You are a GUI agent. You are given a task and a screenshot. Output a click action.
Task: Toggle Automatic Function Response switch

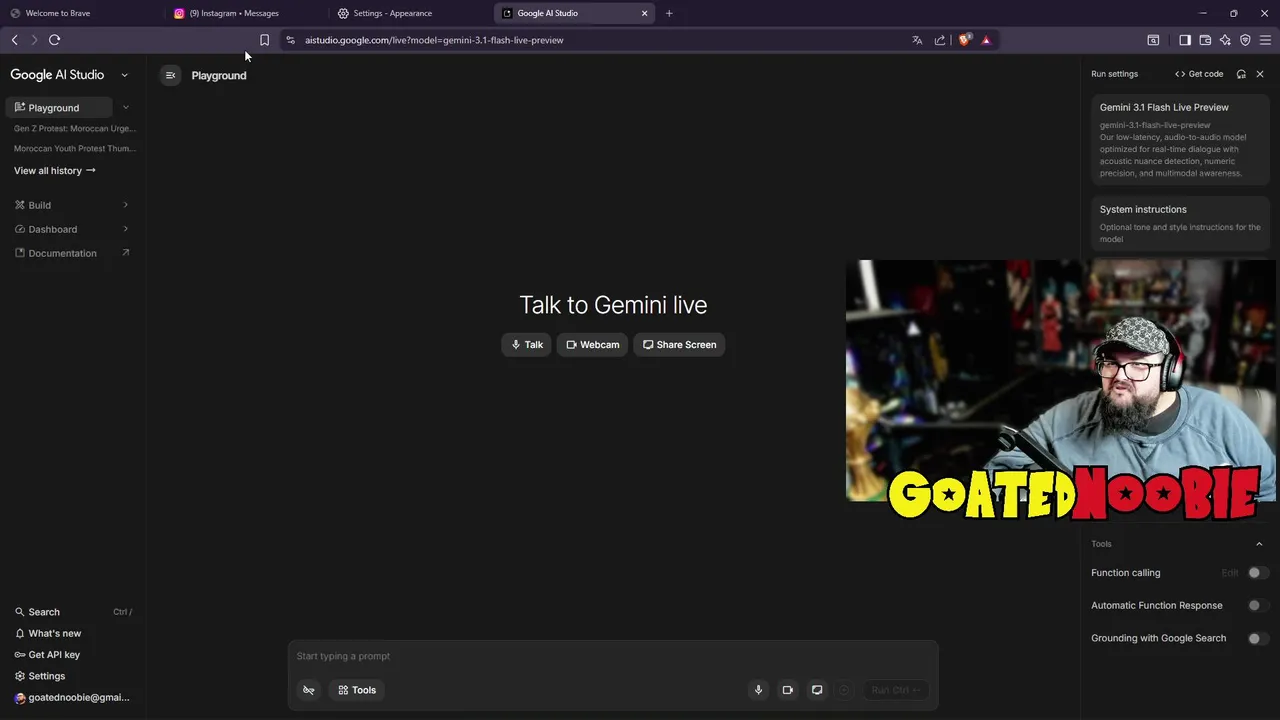point(1258,605)
